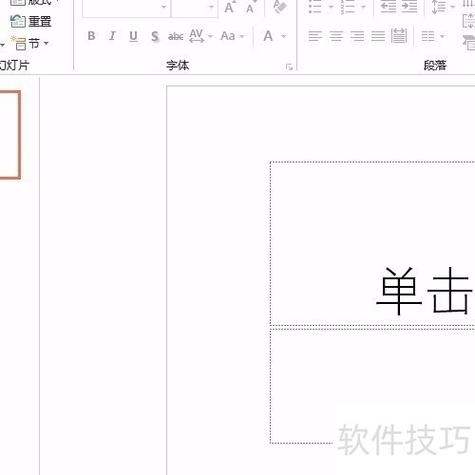Justify text in paragraph group

[378, 36]
